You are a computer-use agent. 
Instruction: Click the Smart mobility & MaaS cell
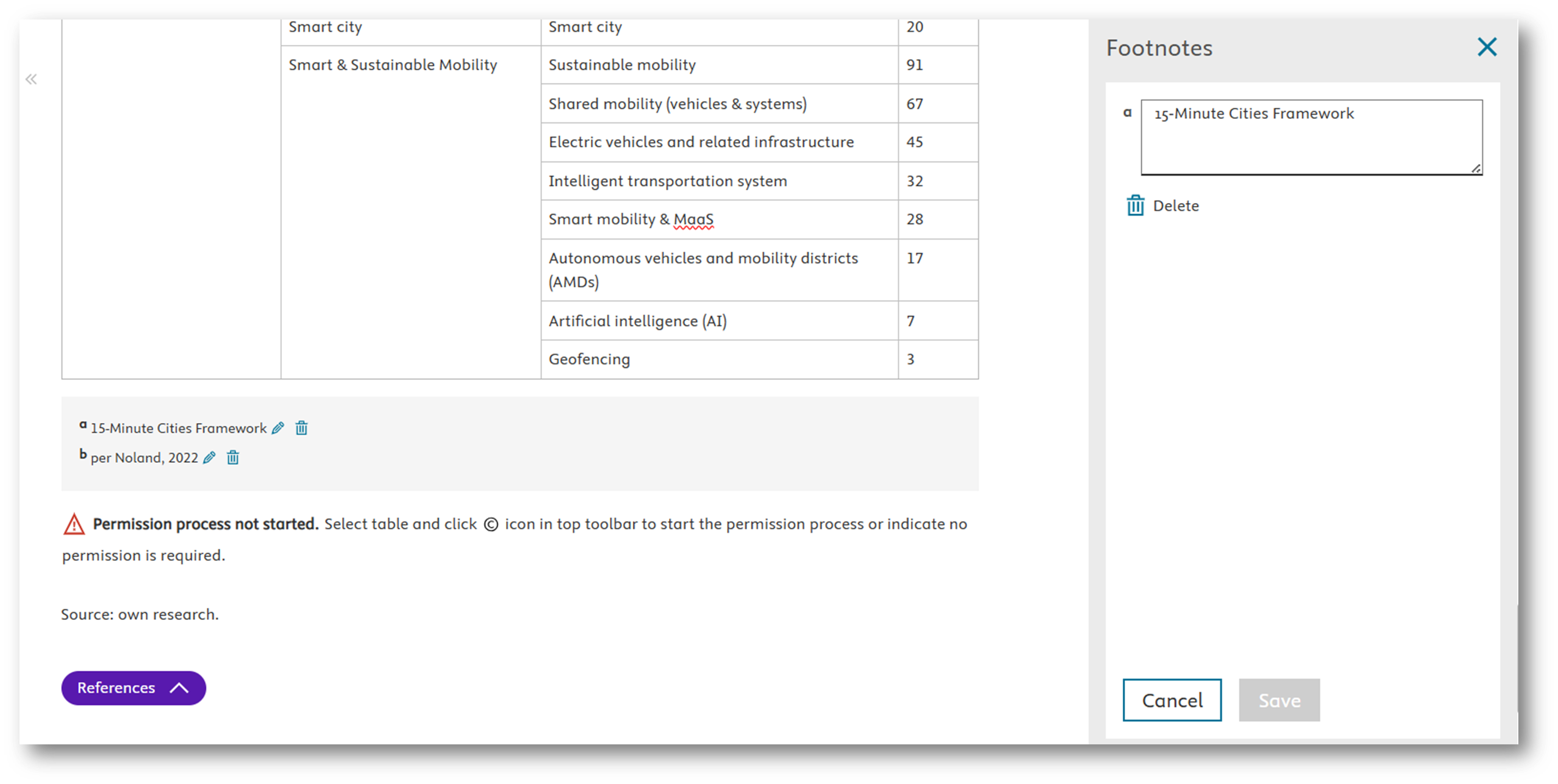point(719,219)
